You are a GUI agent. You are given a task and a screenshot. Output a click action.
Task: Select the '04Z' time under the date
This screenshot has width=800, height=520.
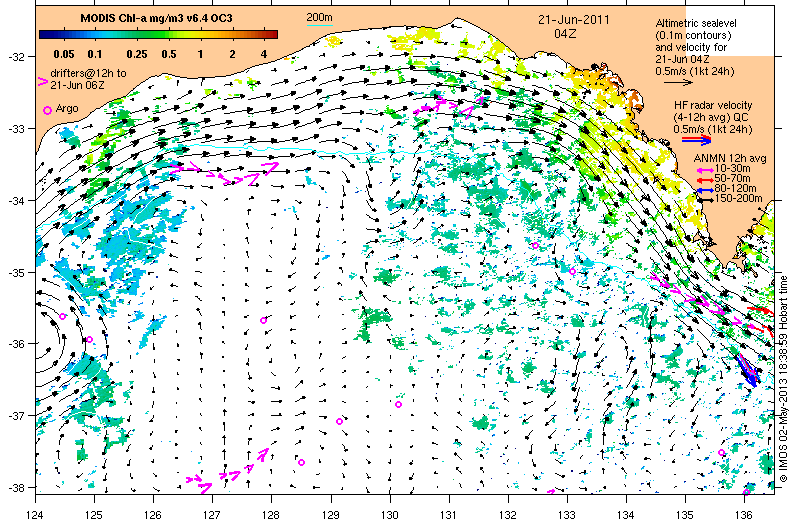point(565,33)
